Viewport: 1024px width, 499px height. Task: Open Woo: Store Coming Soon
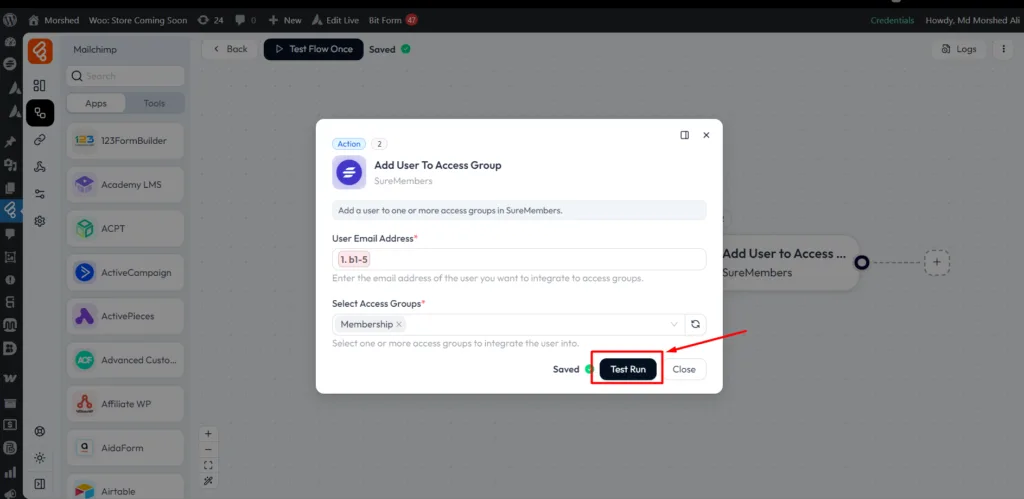coord(138,20)
